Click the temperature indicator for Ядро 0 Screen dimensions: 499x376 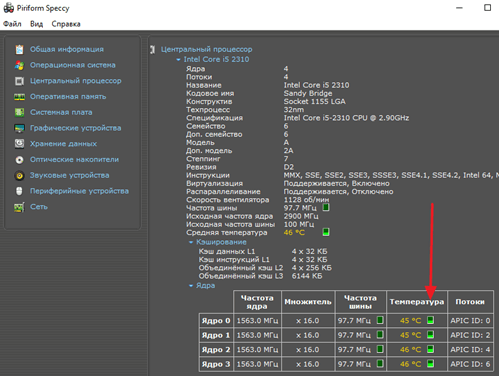coord(430,320)
